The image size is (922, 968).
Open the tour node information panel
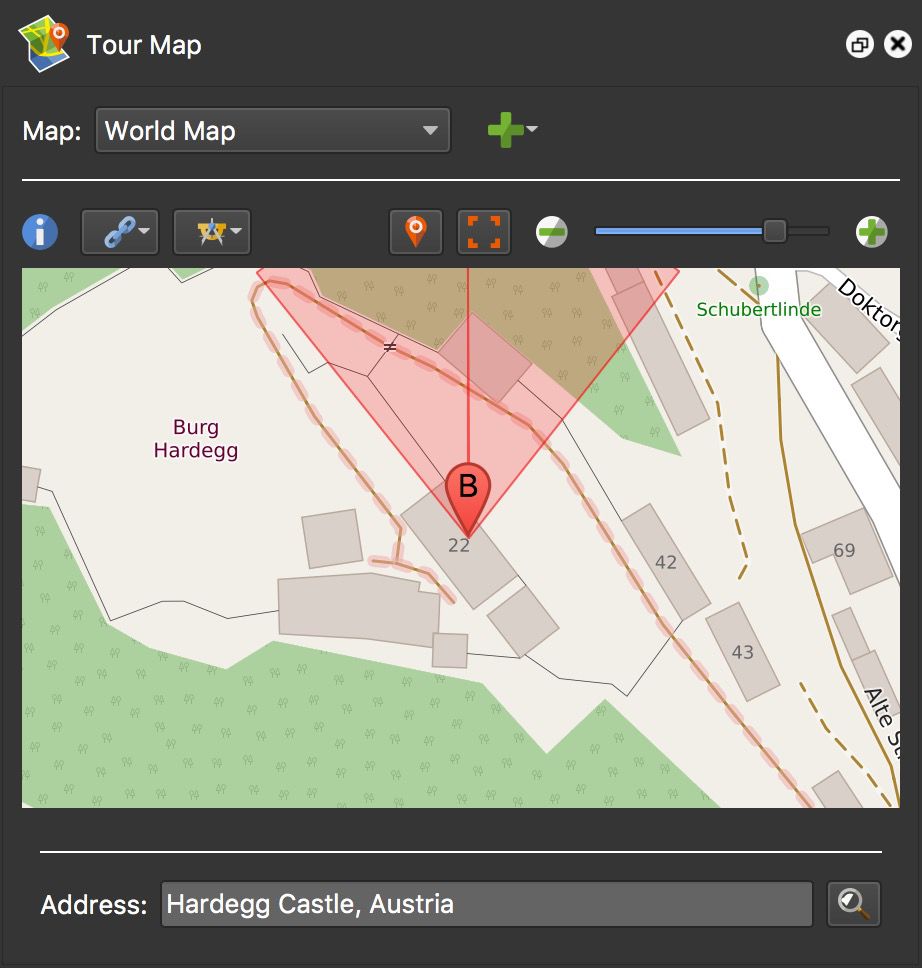pos(40,231)
